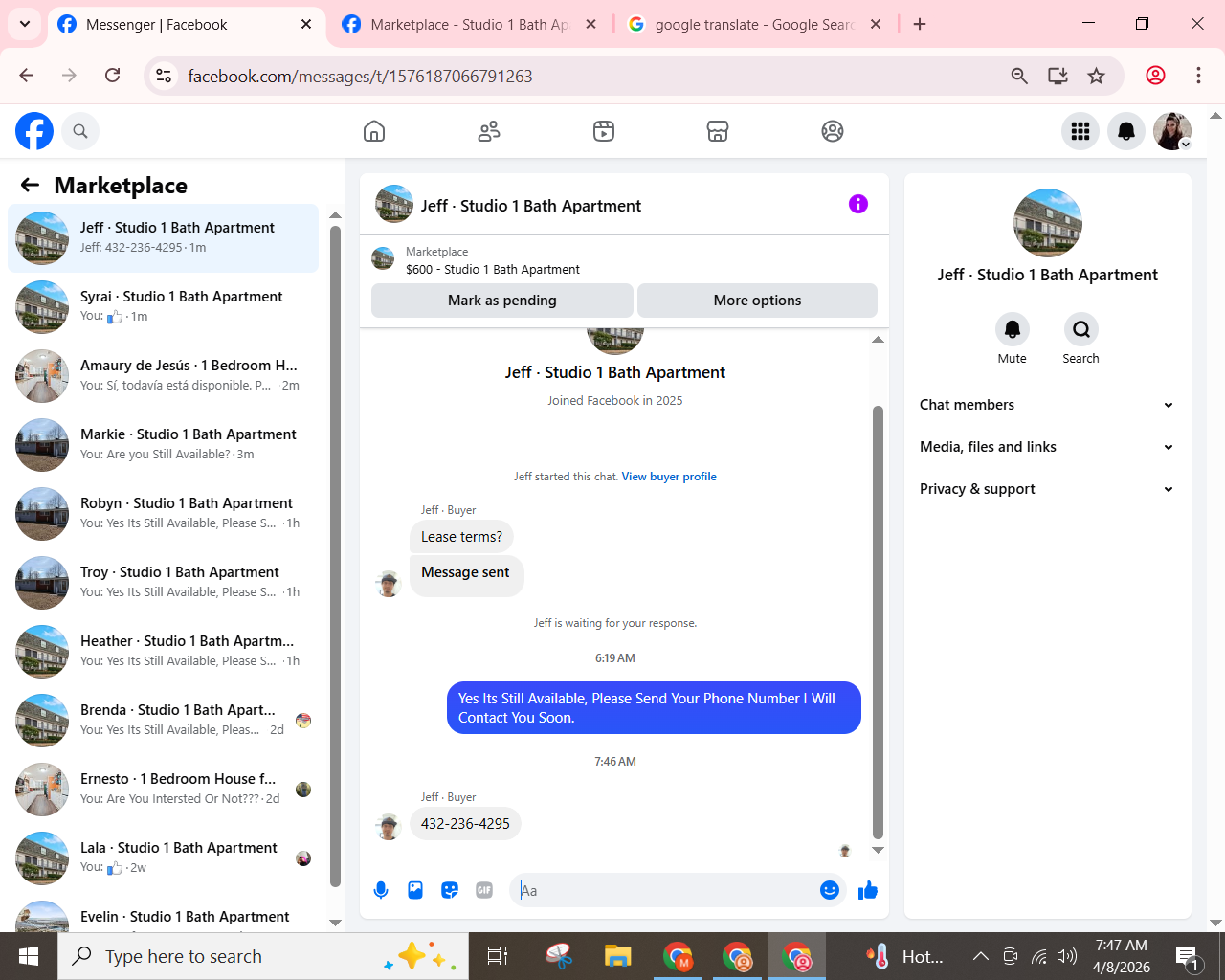Viewport: 1225px width, 980px height.
Task: Open $600 - Studio 1 Bath Apartment listing
Action: point(493,270)
